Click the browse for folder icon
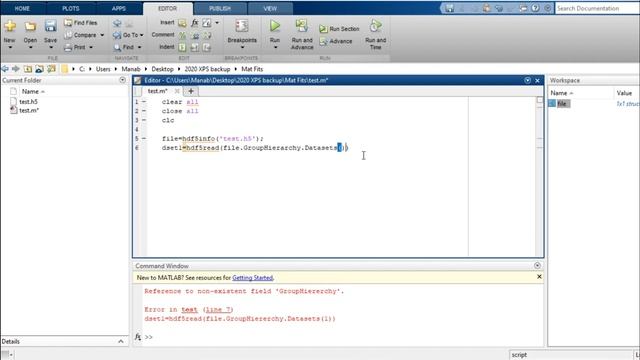 [x=40, y=69]
